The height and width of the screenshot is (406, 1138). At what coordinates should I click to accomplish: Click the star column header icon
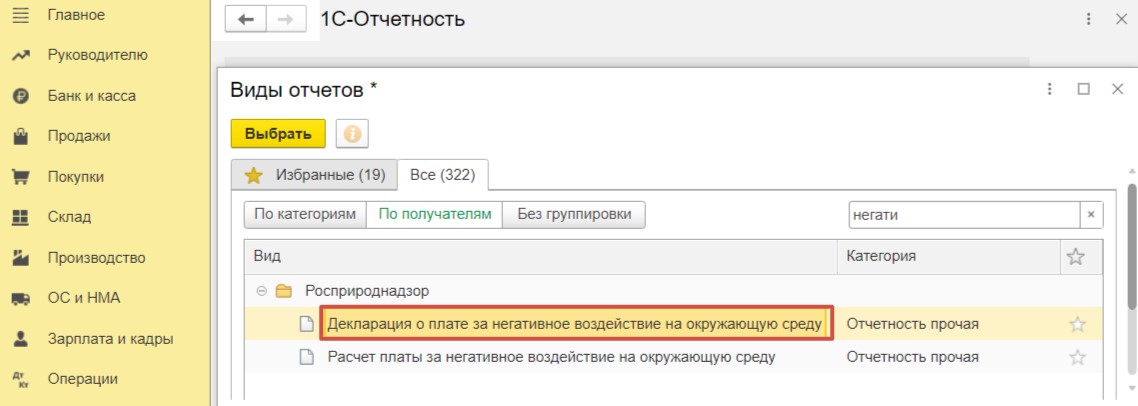pos(1076,256)
